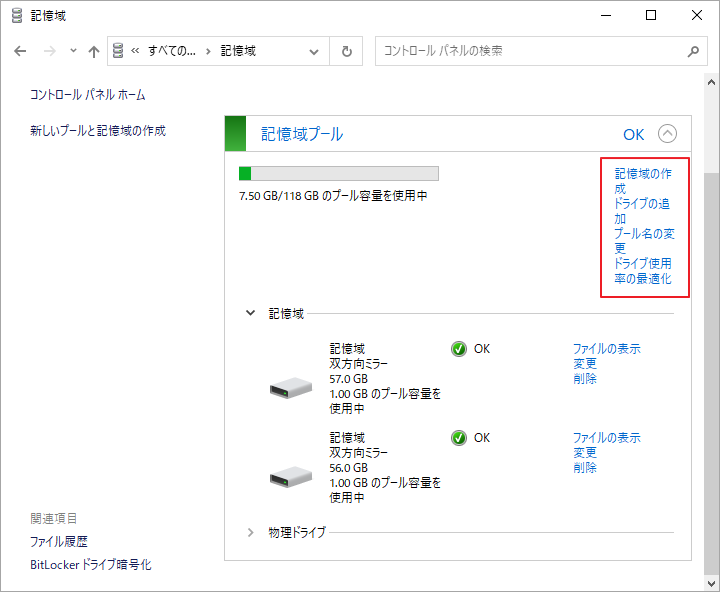Viewport: 720px width, 592px height.
Task: Click the refresh button in address bar
Action: pyautogui.click(x=346, y=51)
